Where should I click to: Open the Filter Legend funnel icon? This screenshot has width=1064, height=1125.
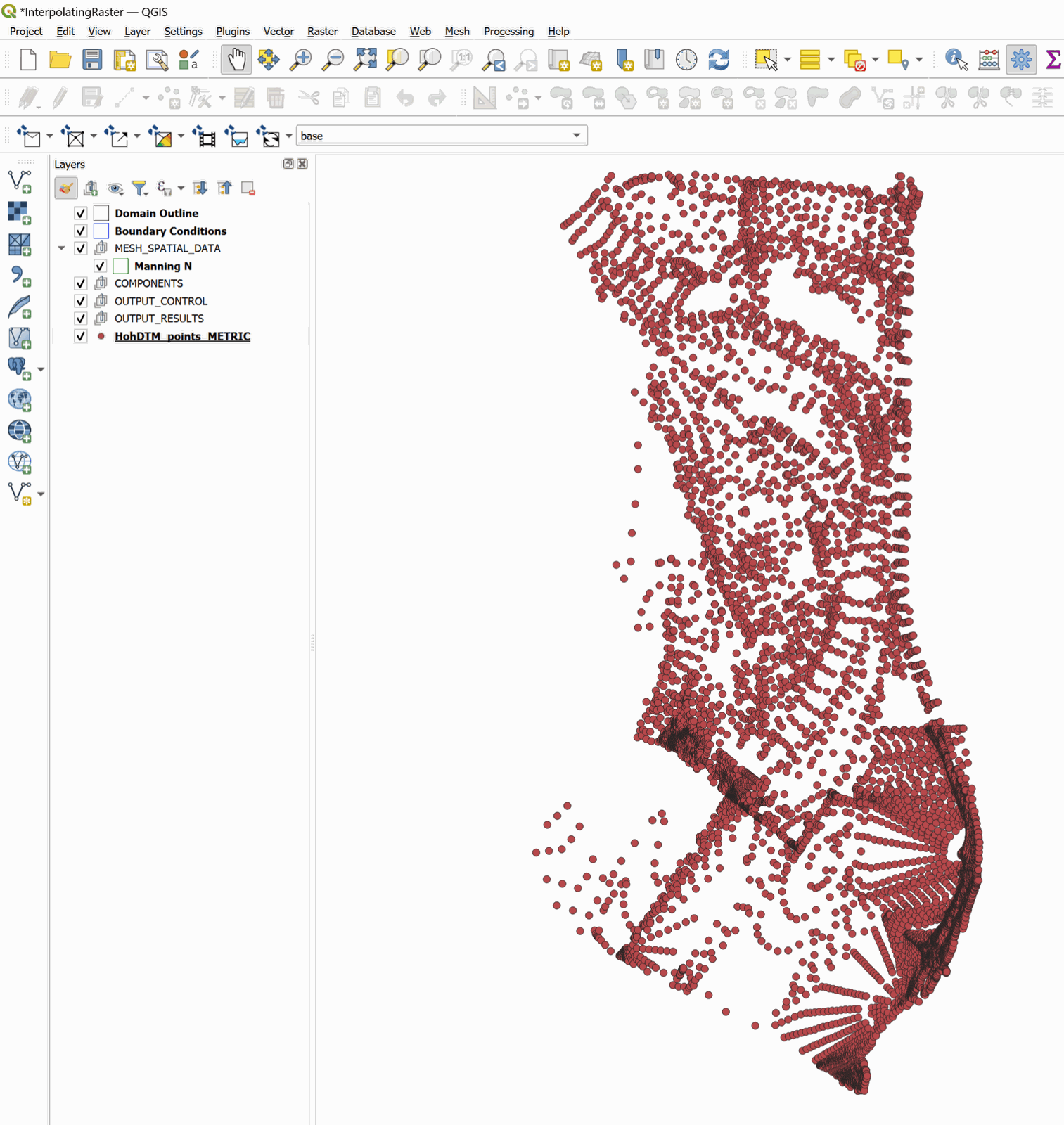pyautogui.click(x=139, y=188)
